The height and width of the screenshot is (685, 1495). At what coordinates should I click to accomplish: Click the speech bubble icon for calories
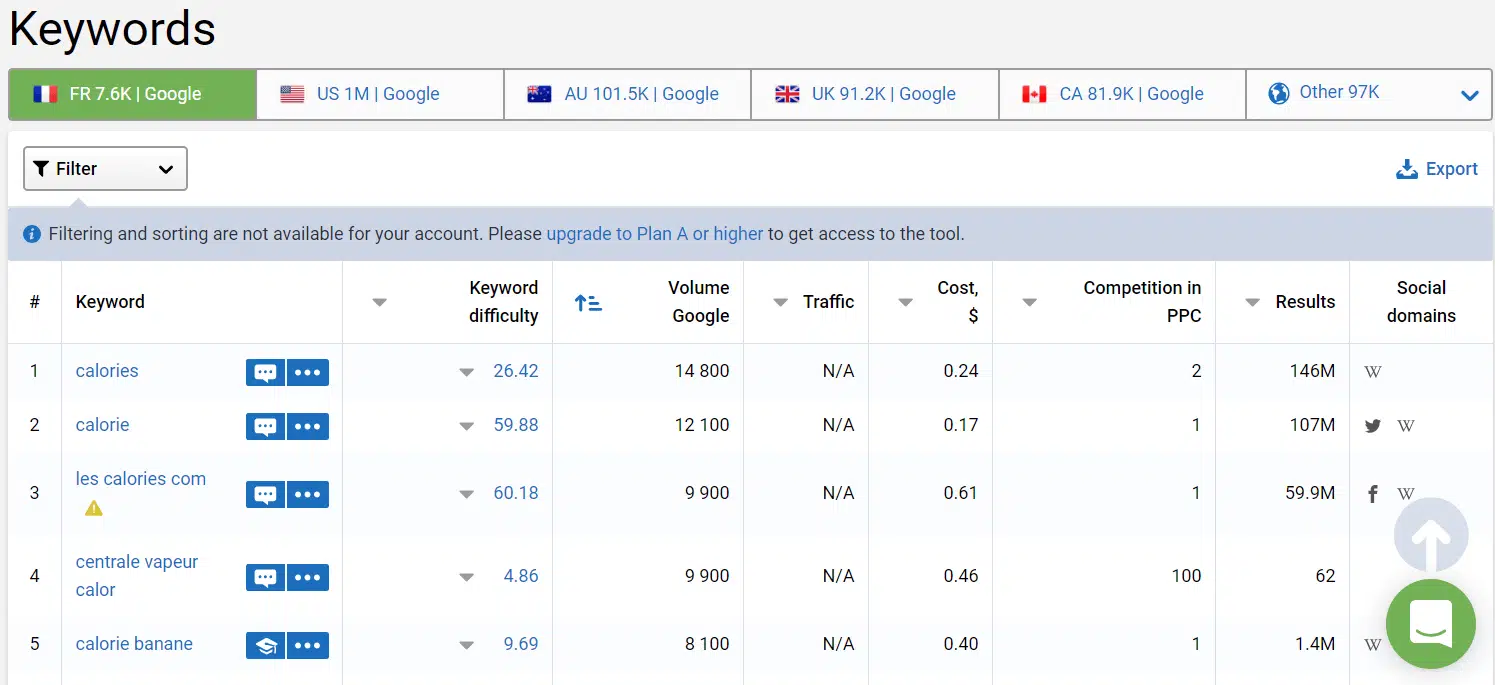[x=265, y=372]
